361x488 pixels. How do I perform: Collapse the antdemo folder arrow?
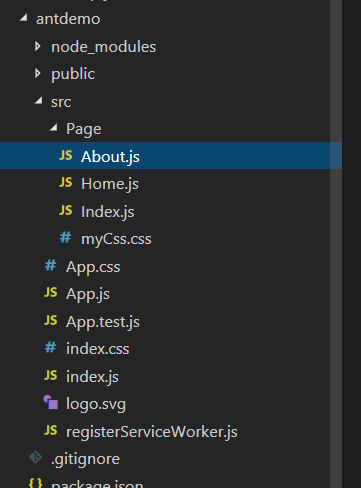(x=23, y=18)
